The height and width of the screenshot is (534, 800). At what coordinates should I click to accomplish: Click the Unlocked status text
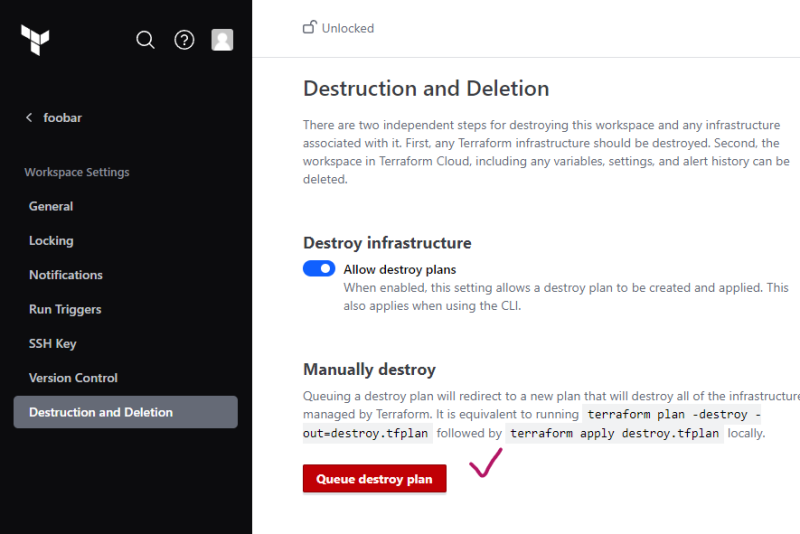pos(348,28)
